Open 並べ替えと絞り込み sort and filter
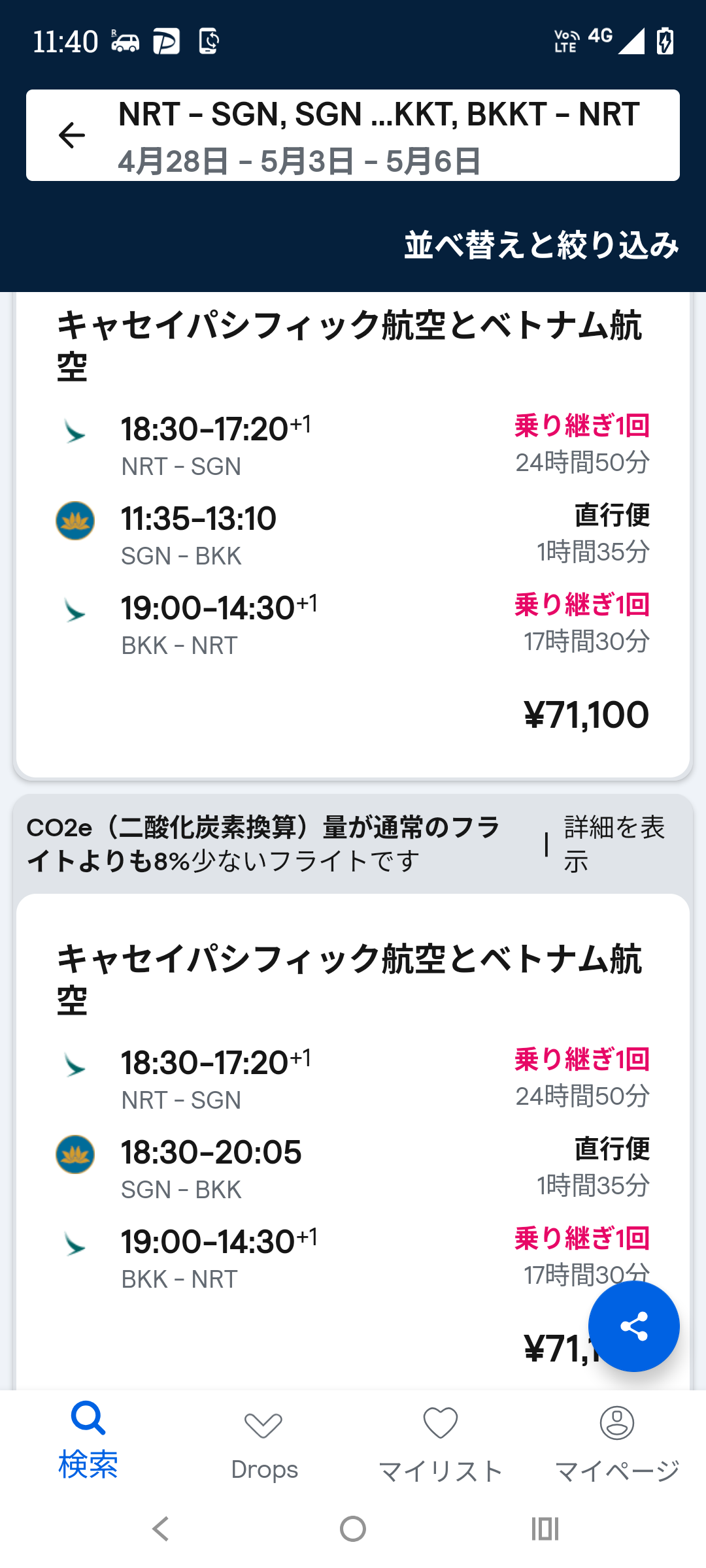 click(x=541, y=245)
